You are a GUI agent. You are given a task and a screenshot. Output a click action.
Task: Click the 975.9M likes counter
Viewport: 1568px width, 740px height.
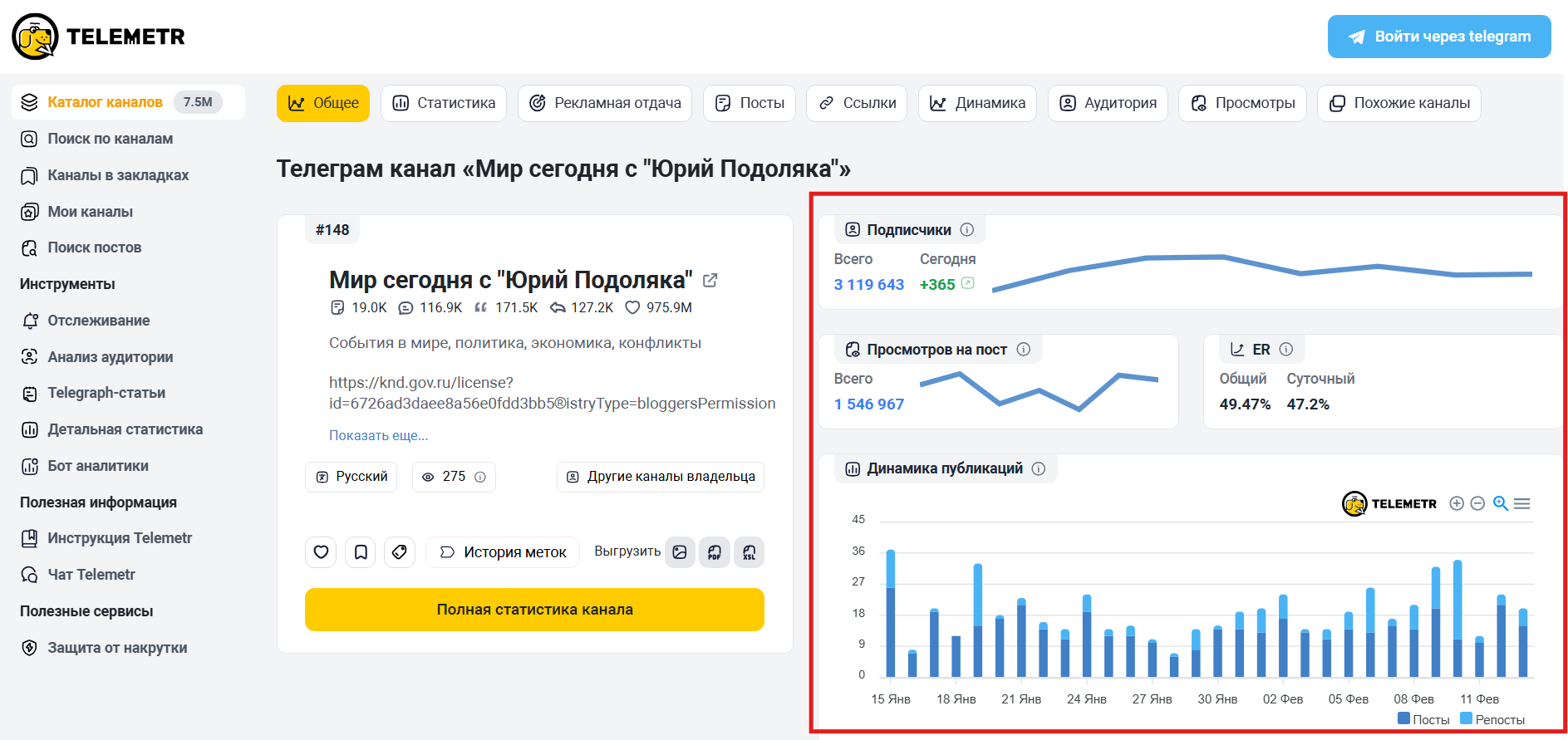pyautogui.click(x=659, y=307)
